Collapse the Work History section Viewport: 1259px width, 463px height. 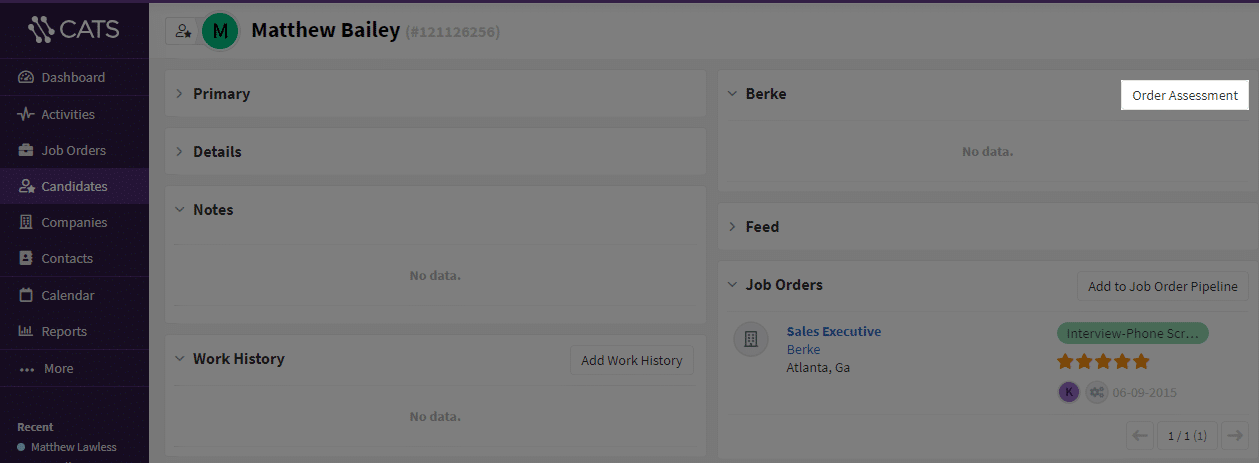(x=179, y=359)
